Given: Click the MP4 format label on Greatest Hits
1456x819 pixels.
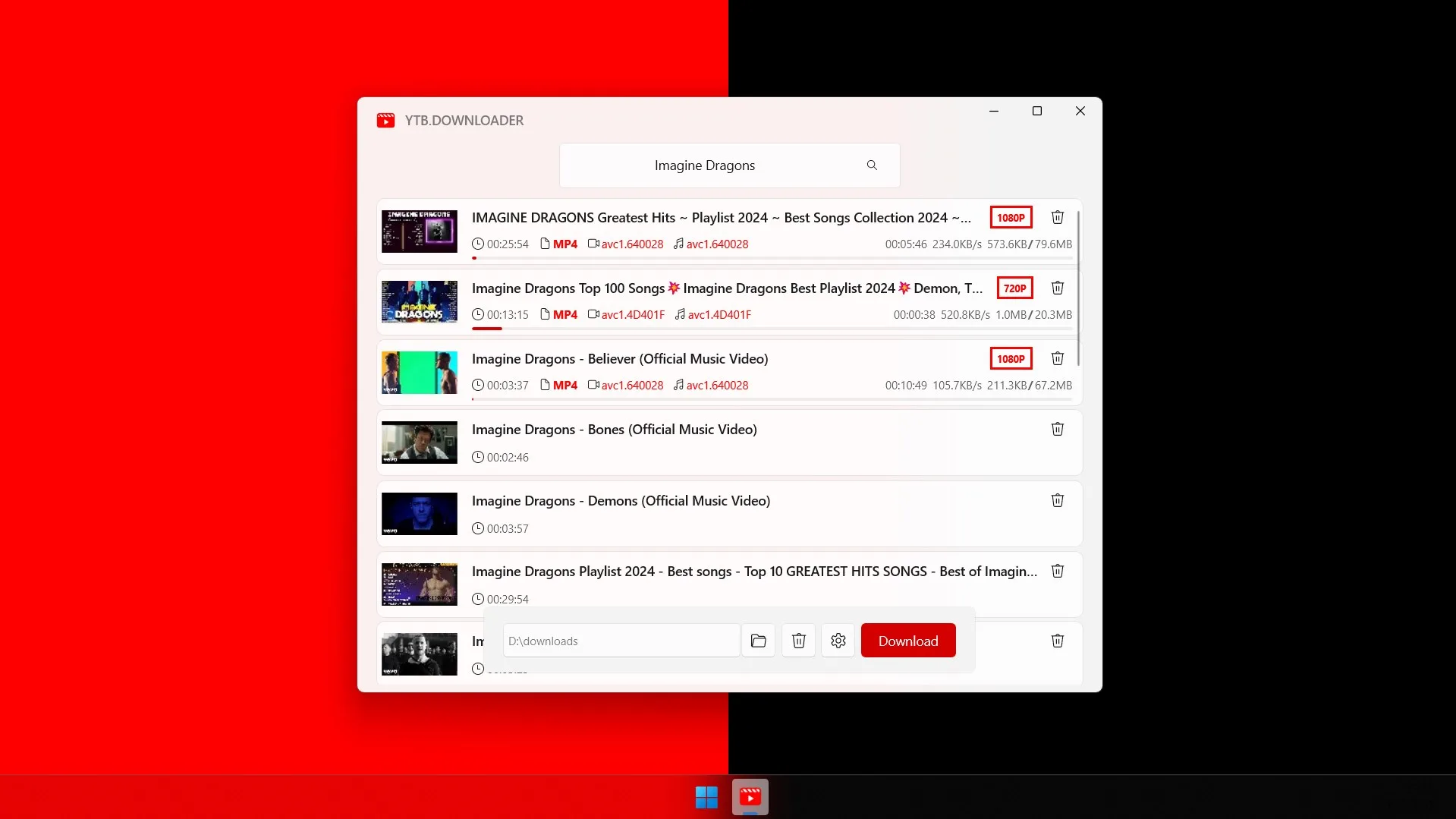Looking at the screenshot, I should click(565, 244).
